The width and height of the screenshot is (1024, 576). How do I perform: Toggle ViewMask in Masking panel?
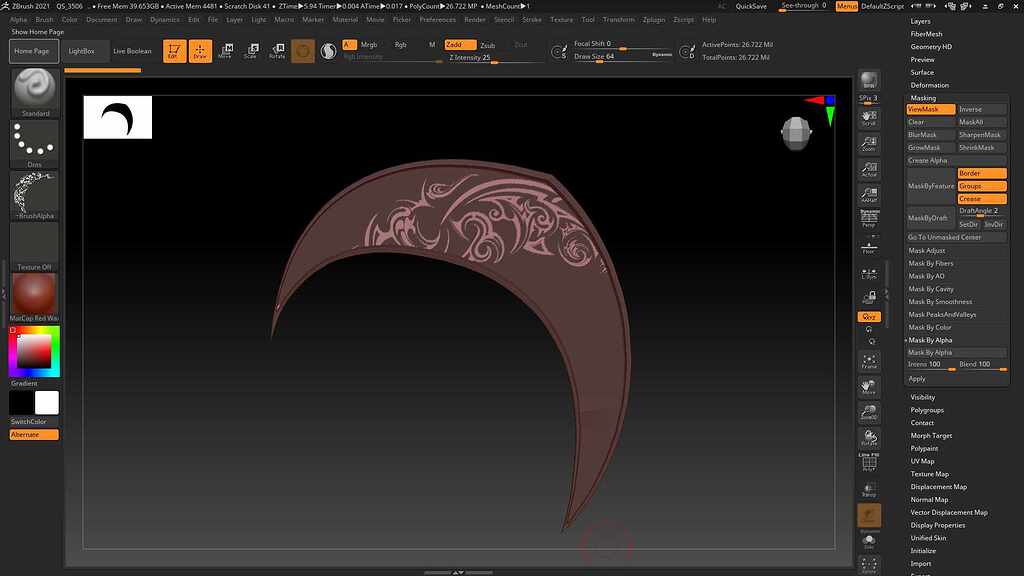pos(930,109)
